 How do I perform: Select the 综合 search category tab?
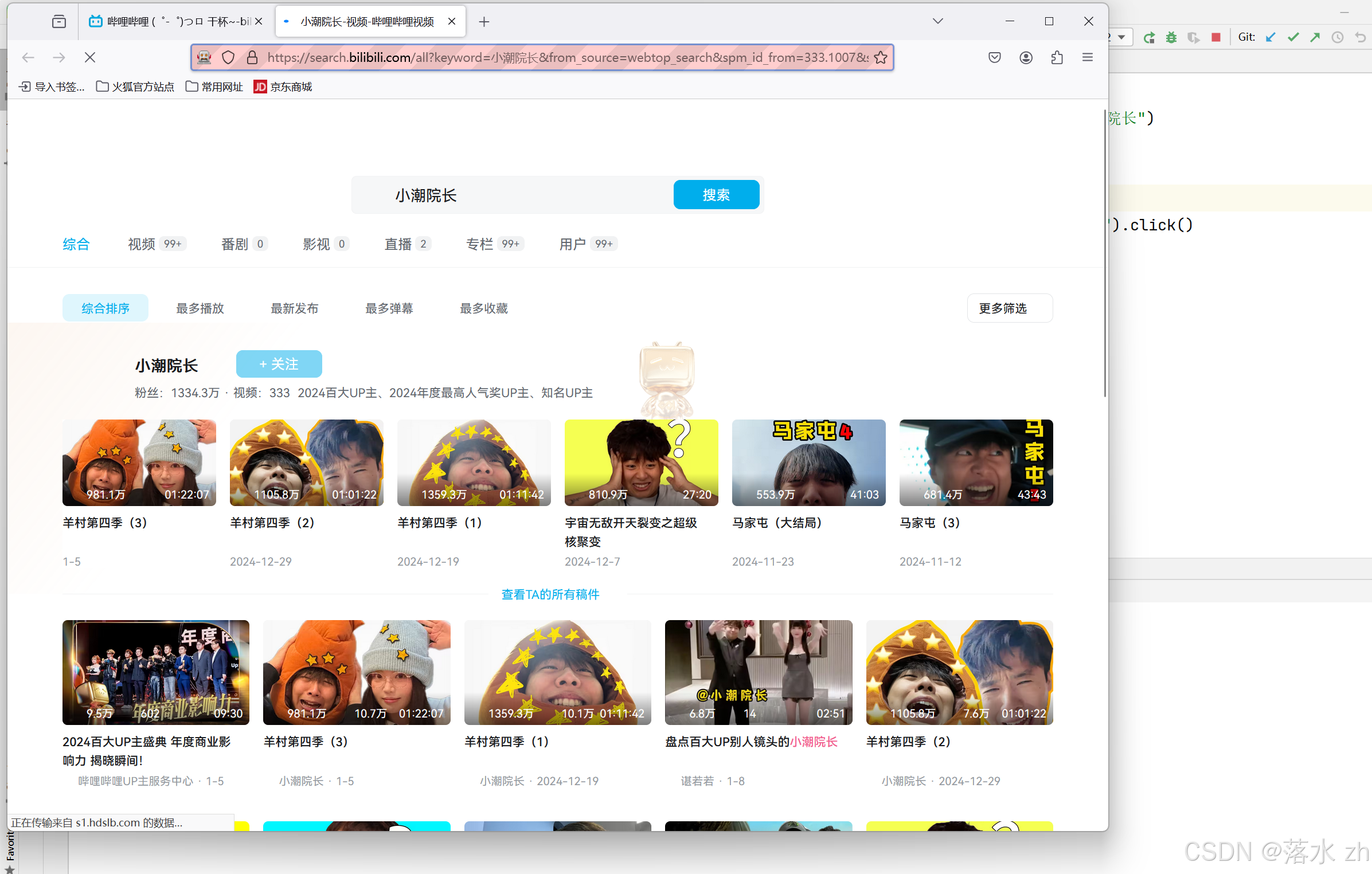[76, 244]
